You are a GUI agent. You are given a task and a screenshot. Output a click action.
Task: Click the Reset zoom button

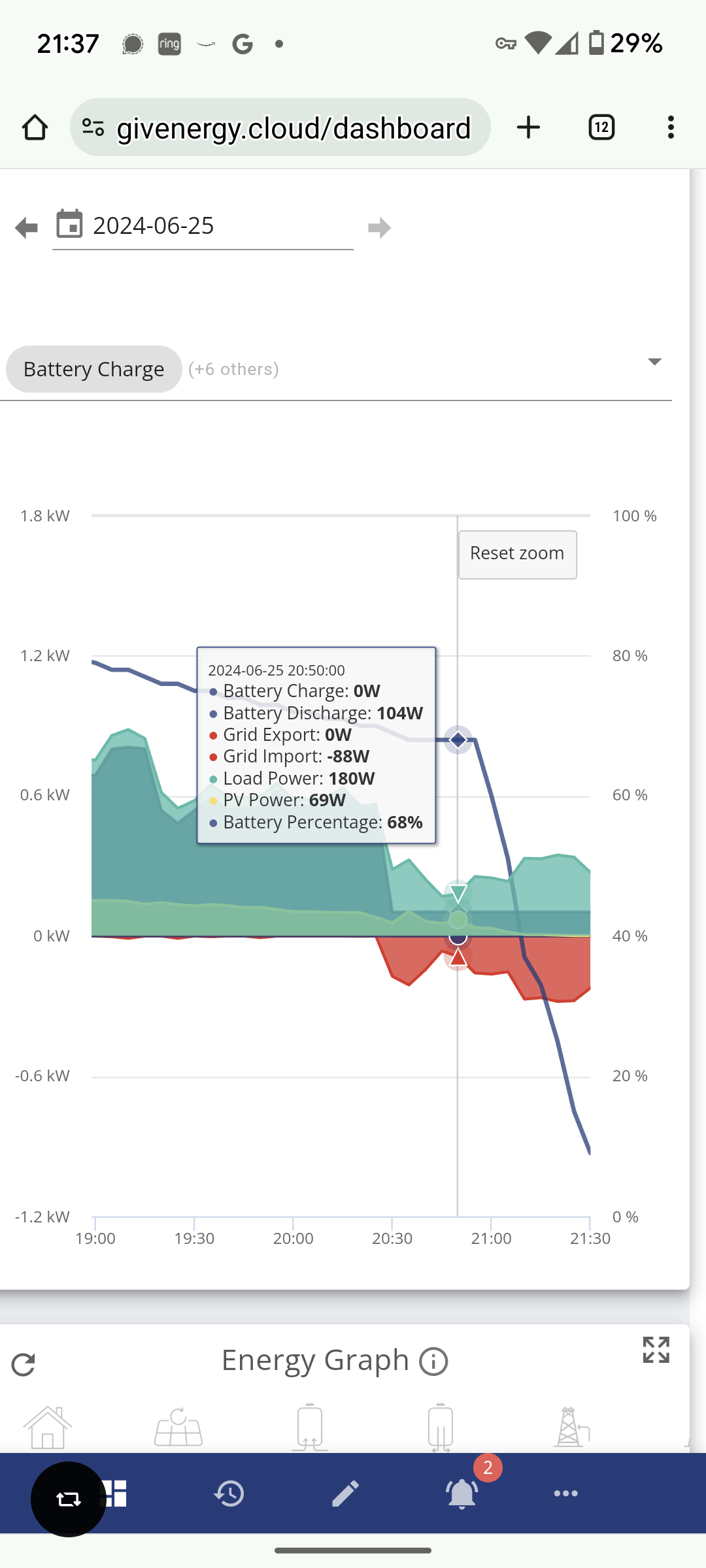point(518,554)
